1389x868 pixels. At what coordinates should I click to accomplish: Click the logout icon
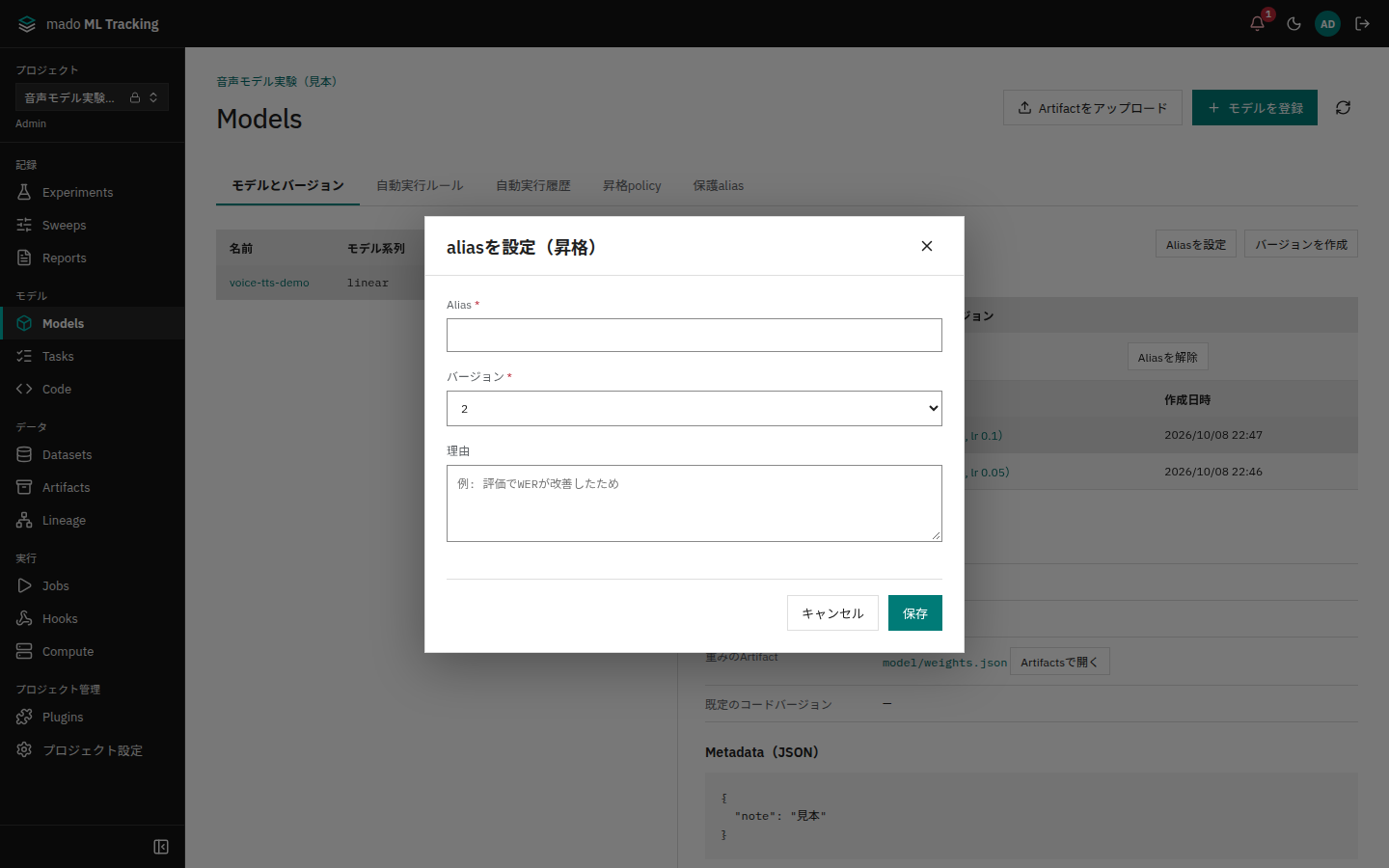coord(1363,24)
